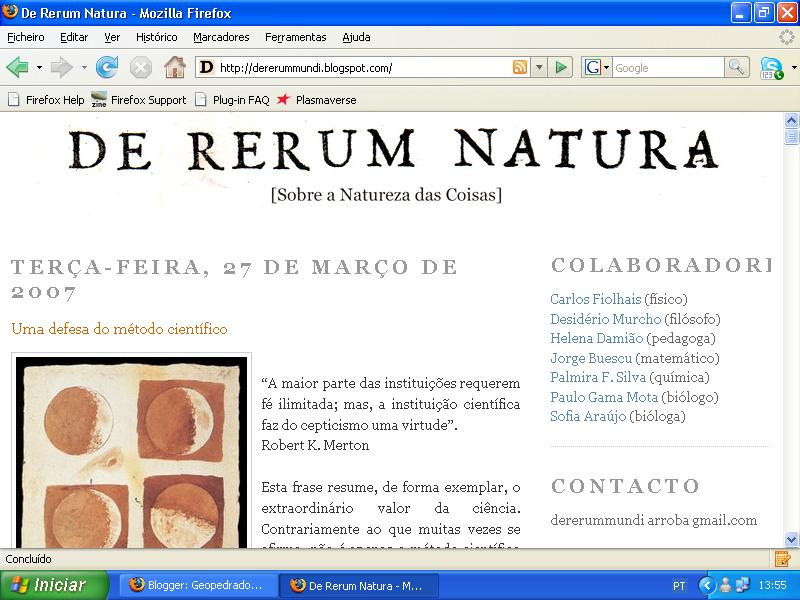Expand the Back button history dropdown
The image size is (800, 600).
(39, 67)
